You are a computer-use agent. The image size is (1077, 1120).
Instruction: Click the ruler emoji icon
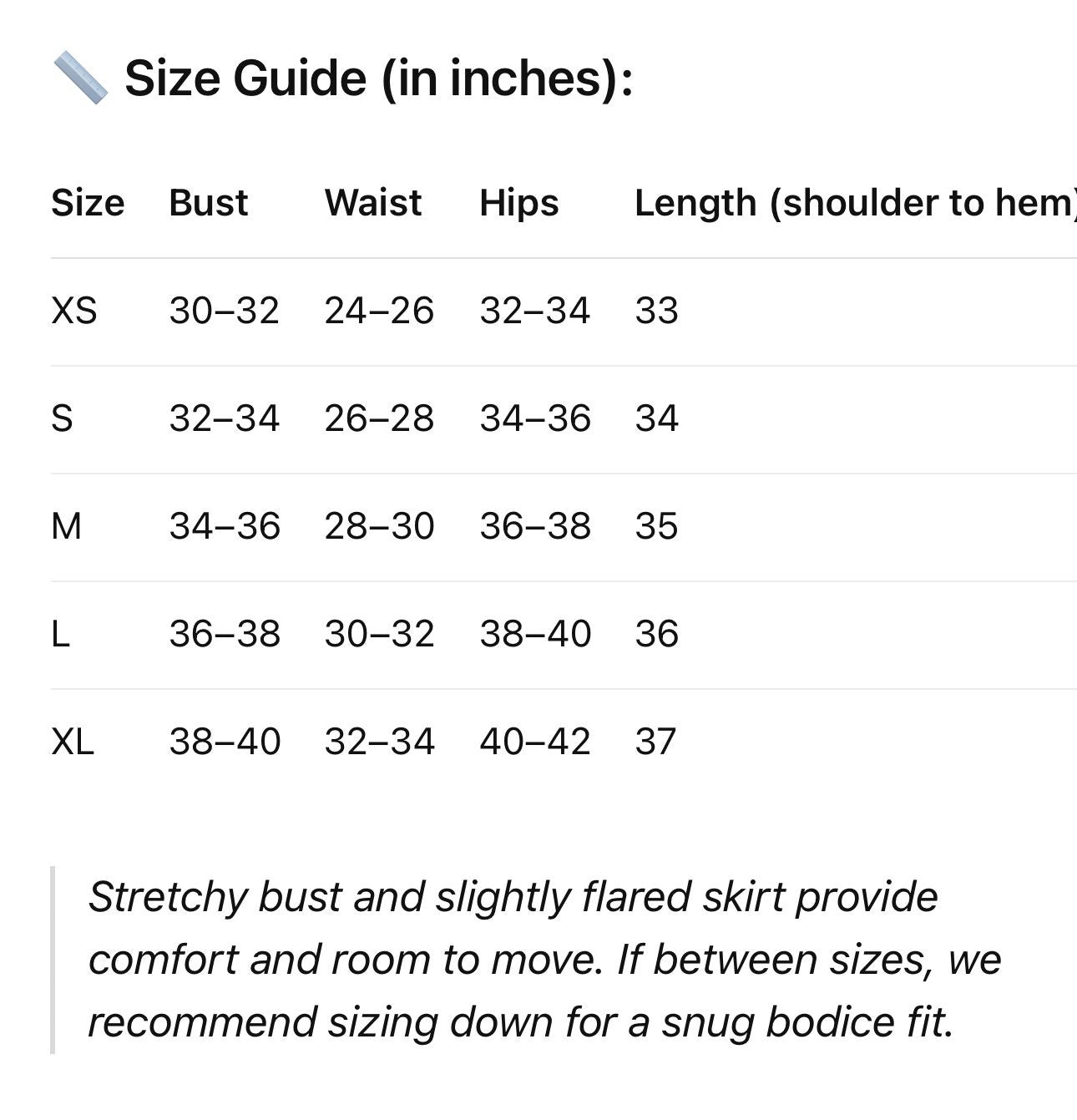(80, 78)
